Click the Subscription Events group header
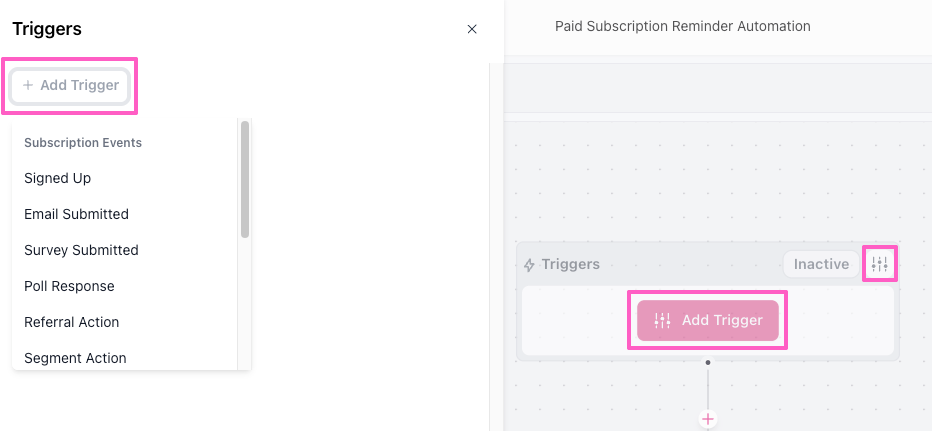 click(x=83, y=143)
